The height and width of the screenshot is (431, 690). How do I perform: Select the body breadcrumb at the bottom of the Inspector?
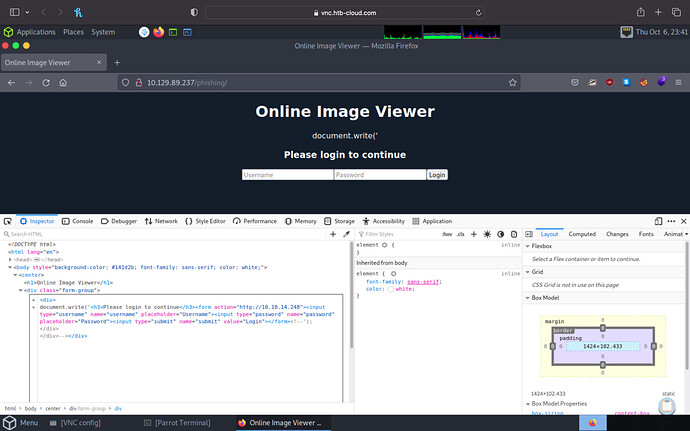tap(30, 409)
